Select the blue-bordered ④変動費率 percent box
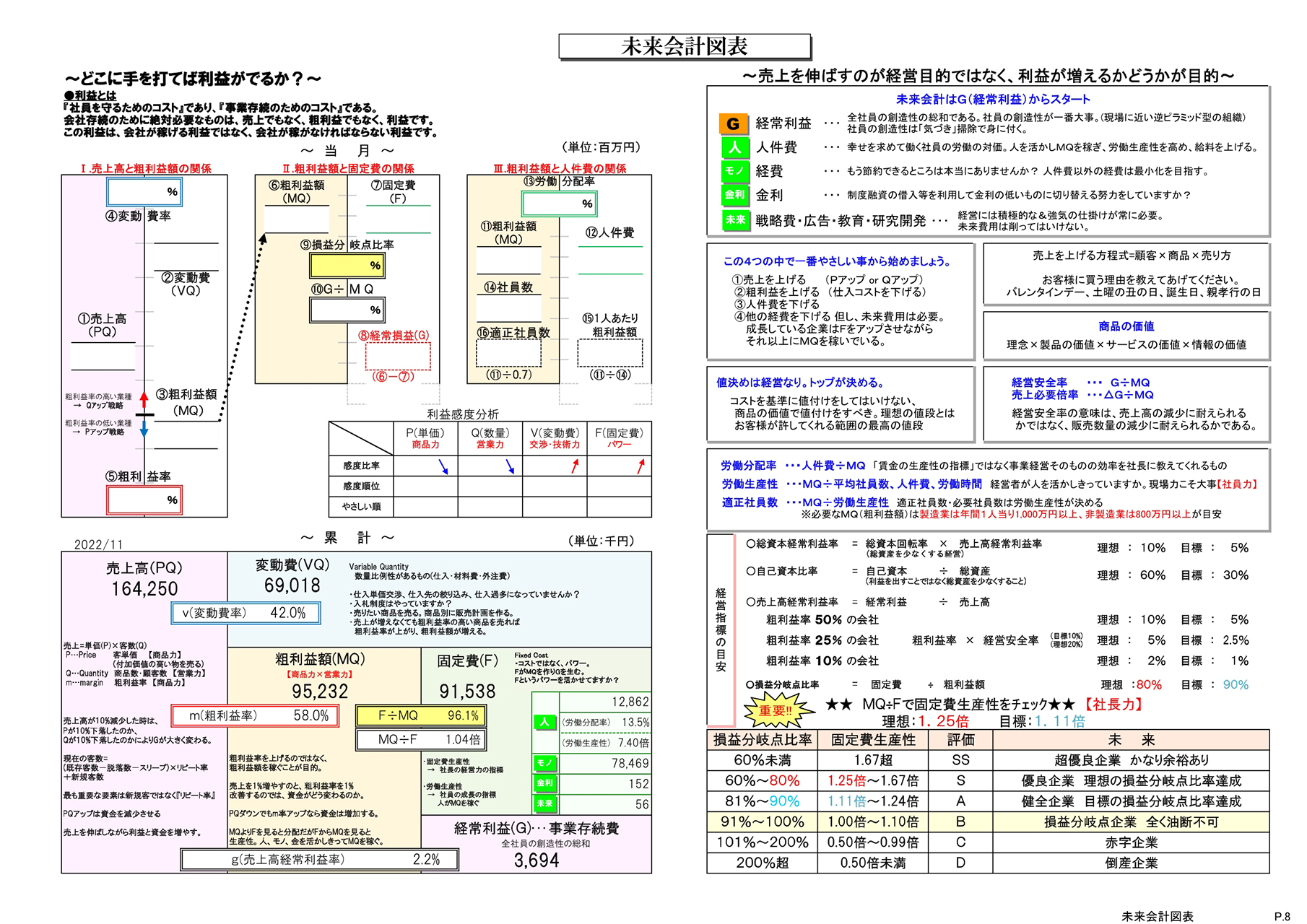The width and height of the screenshot is (1307, 924). (x=144, y=192)
